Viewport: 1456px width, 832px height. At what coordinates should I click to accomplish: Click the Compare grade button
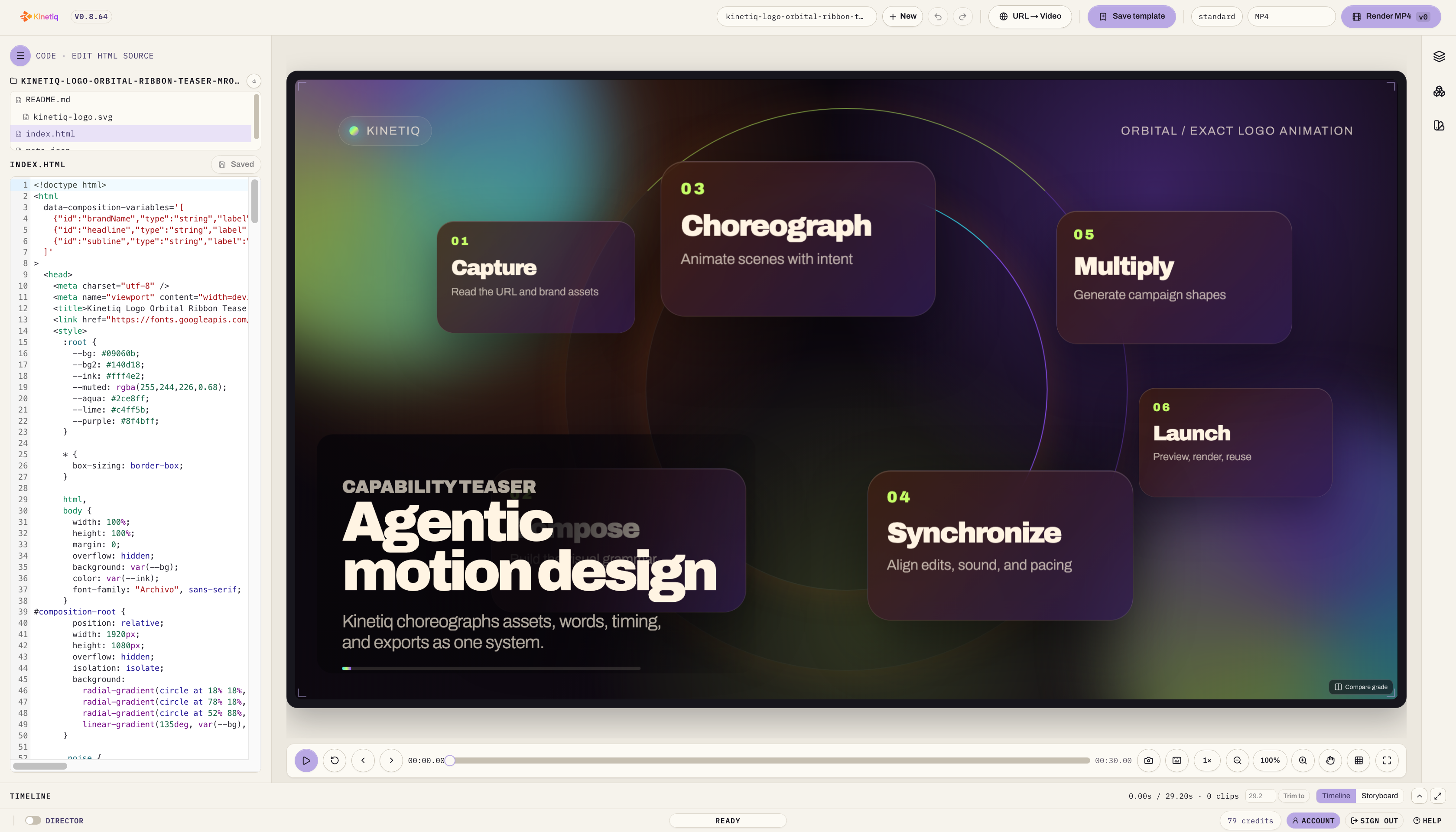[1361, 687]
